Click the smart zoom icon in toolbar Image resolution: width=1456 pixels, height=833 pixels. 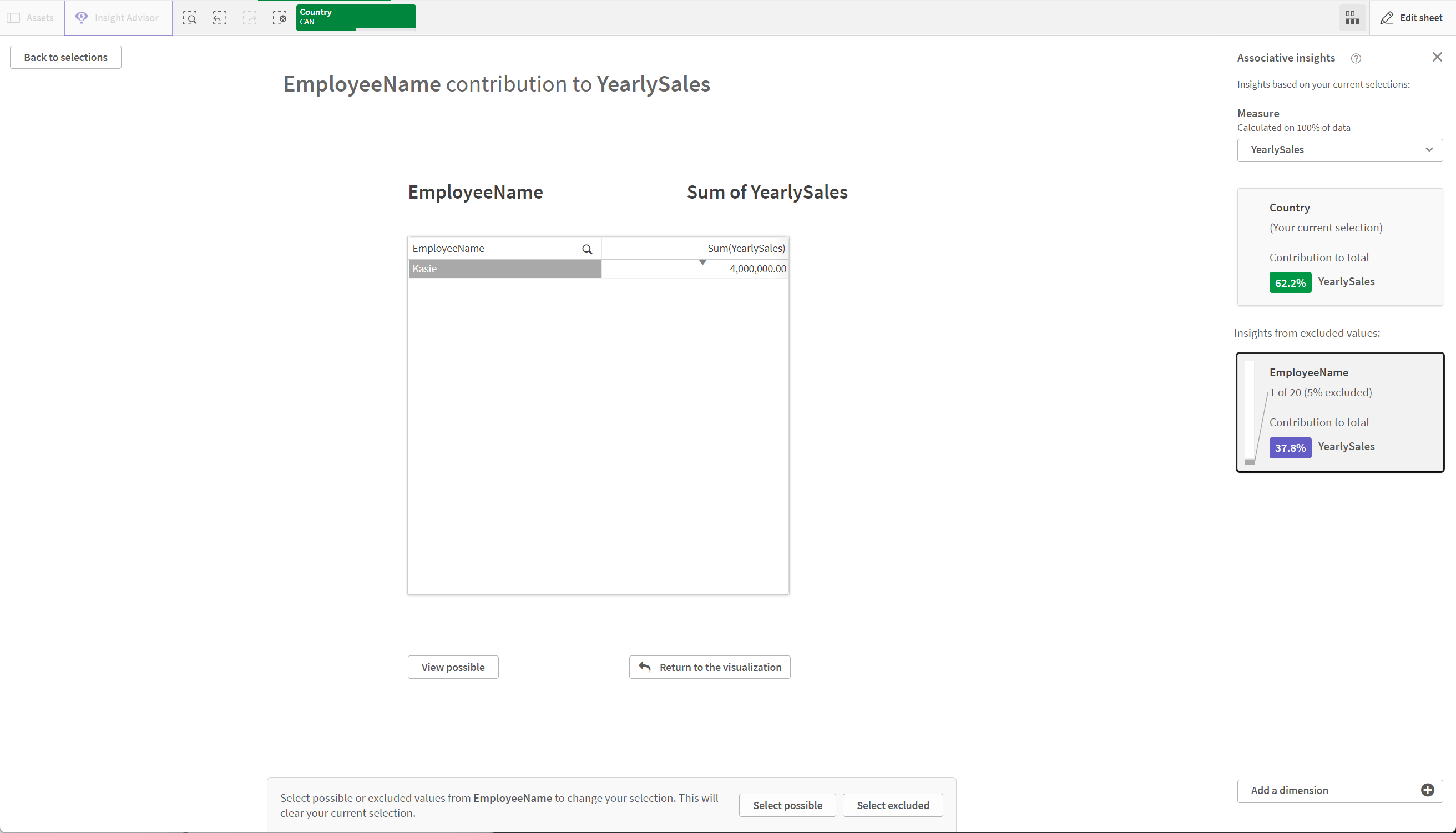[190, 17]
